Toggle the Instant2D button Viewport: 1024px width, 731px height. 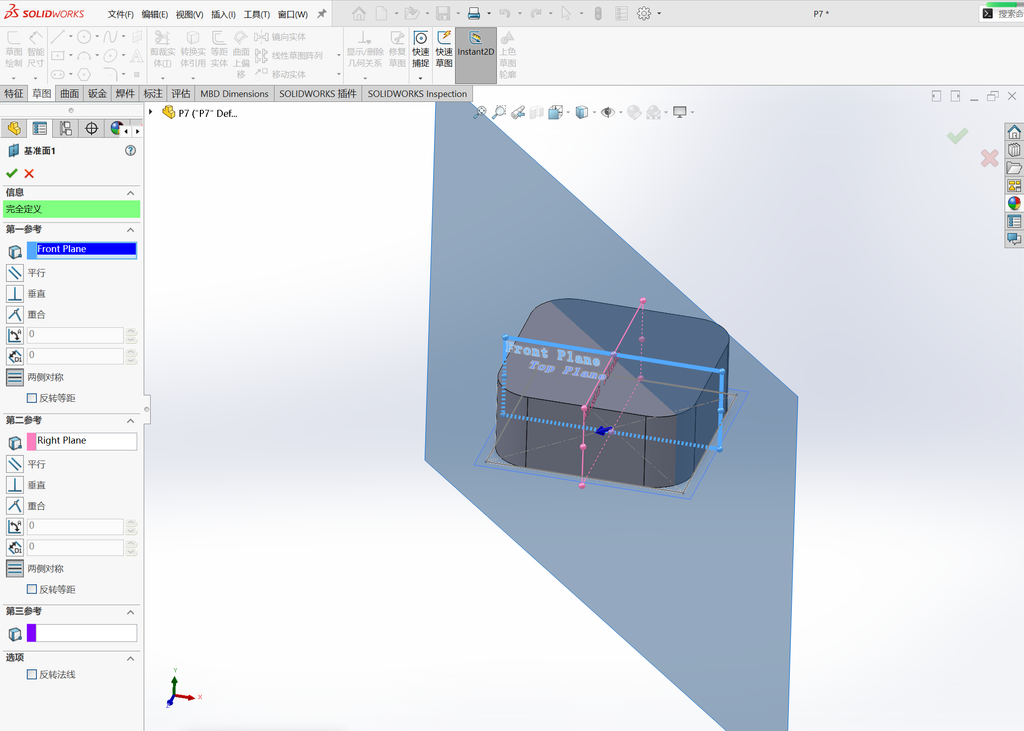[475, 55]
